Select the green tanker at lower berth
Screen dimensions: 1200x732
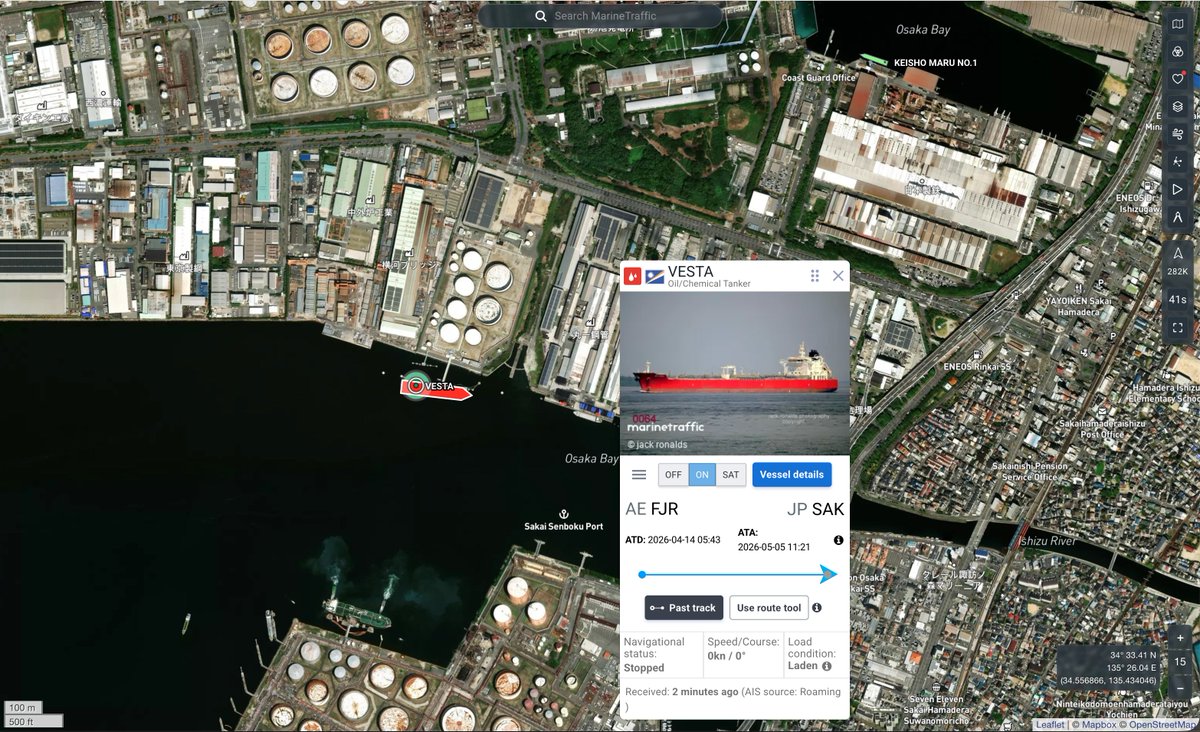click(357, 613)
